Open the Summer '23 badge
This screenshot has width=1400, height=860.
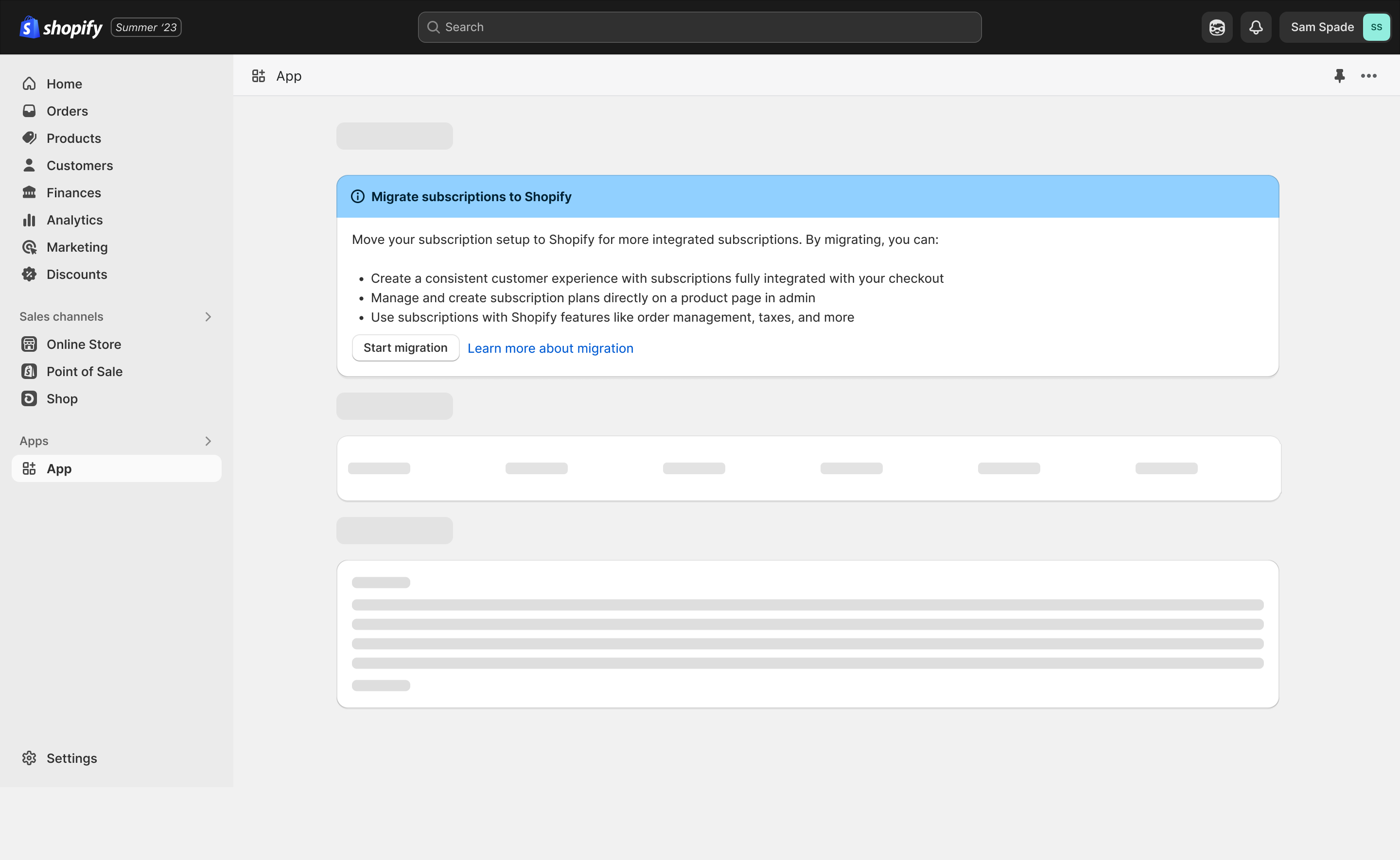146,27
